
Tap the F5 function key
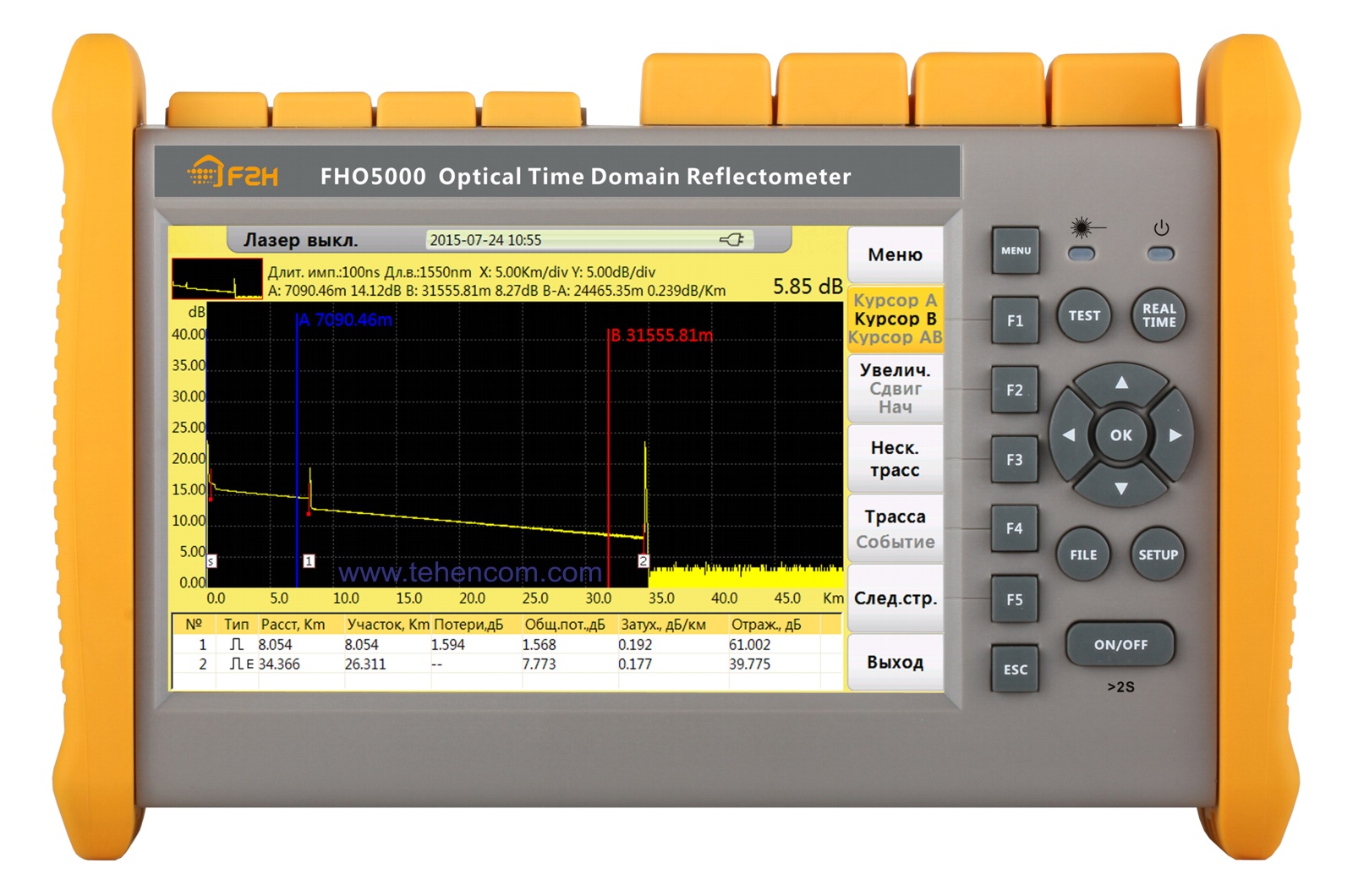click(1015, 599)
